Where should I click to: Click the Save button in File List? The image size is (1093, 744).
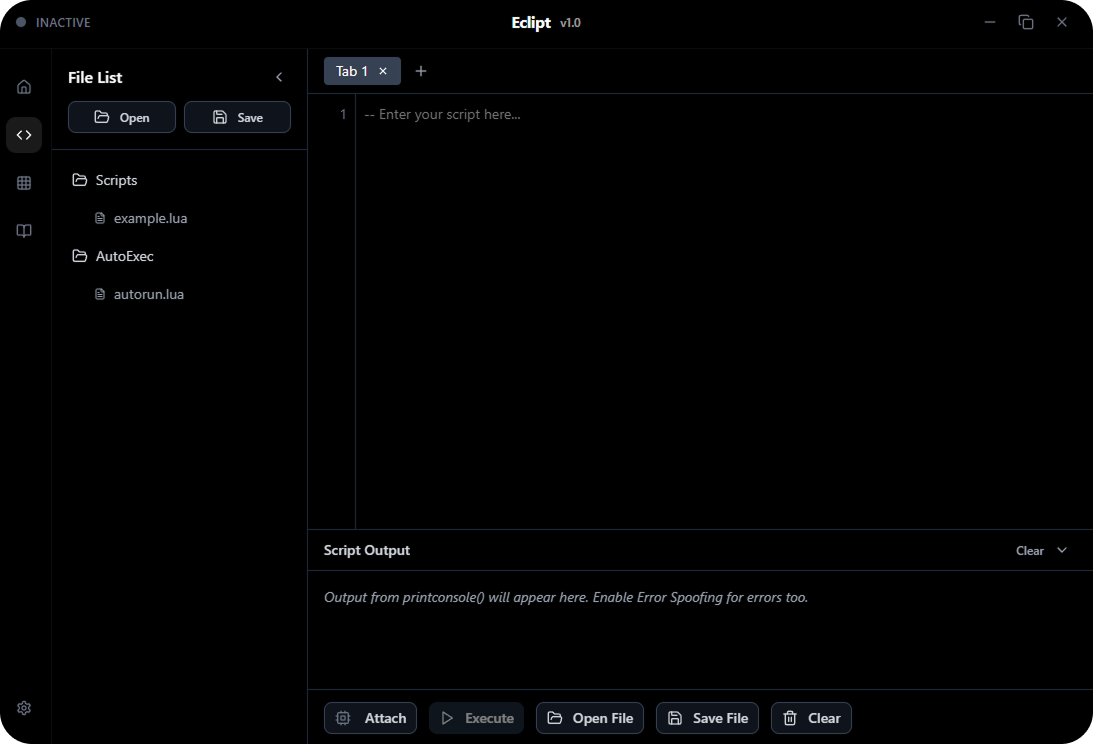pyautogui.click(x=237, y=117)
